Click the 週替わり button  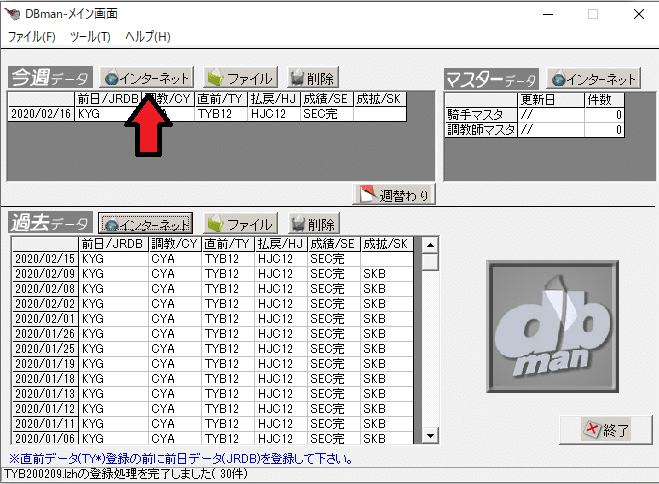click(394, 195)
